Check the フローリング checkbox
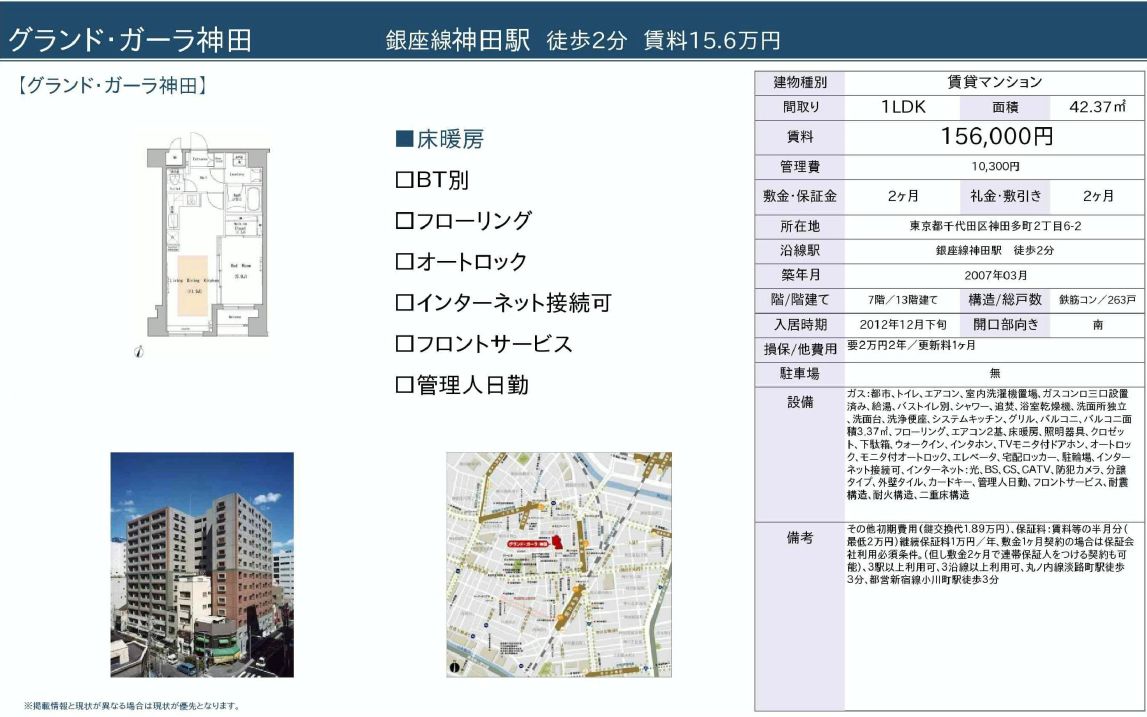1147x717 pixels. pyautogui.click(x=405, y=220)
